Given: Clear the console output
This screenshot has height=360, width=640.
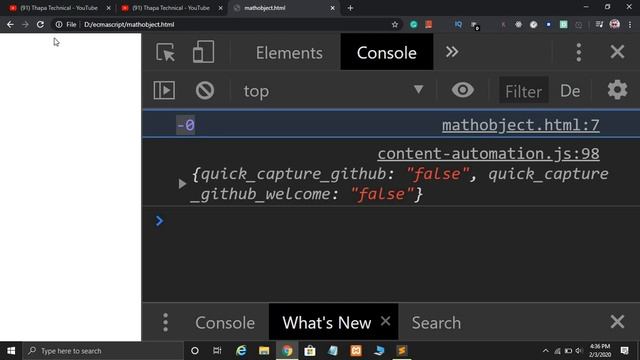Looking at the screenshot, I should 204,90.
